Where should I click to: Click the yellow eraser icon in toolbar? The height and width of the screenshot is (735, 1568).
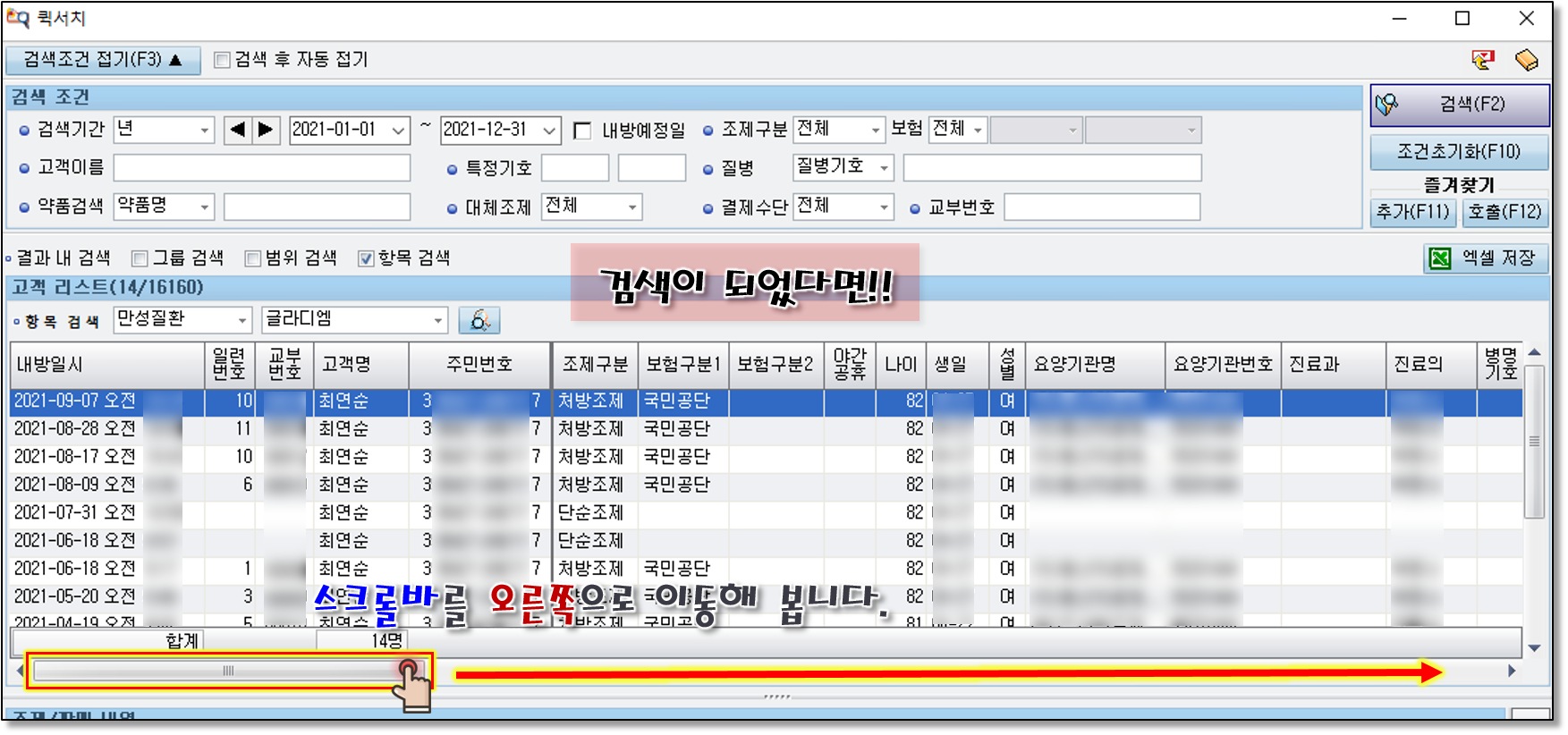(1526, 60)
